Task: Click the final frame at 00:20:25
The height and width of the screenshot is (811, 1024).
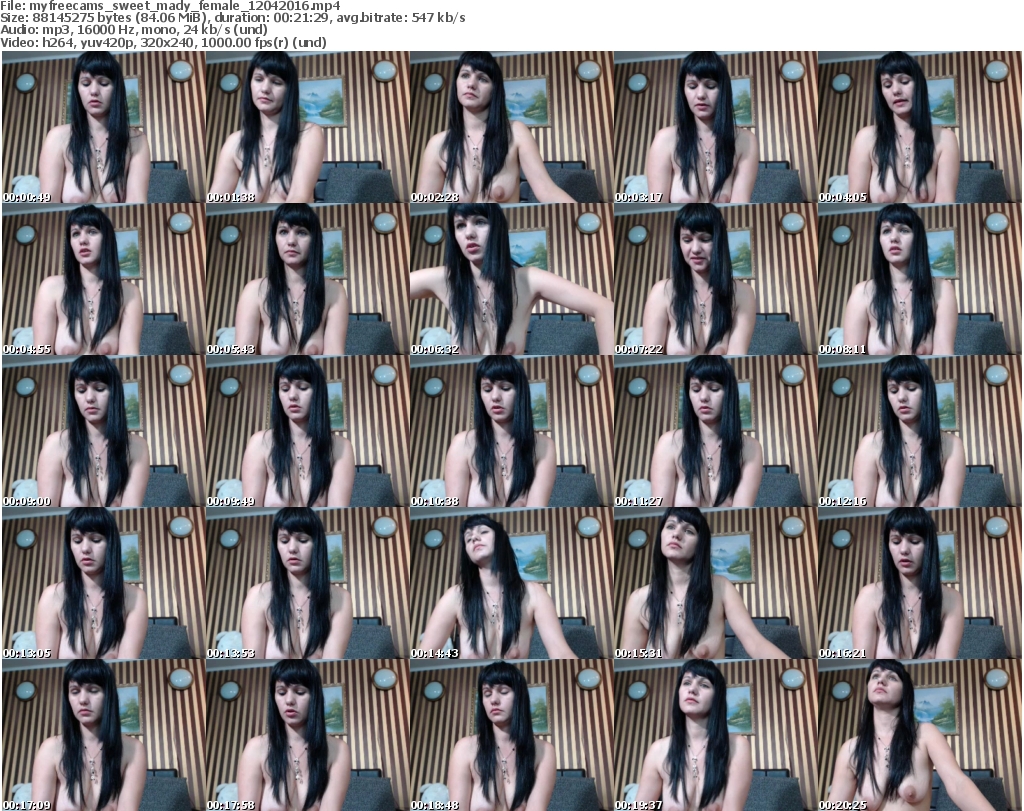Action: coord(919,735)
